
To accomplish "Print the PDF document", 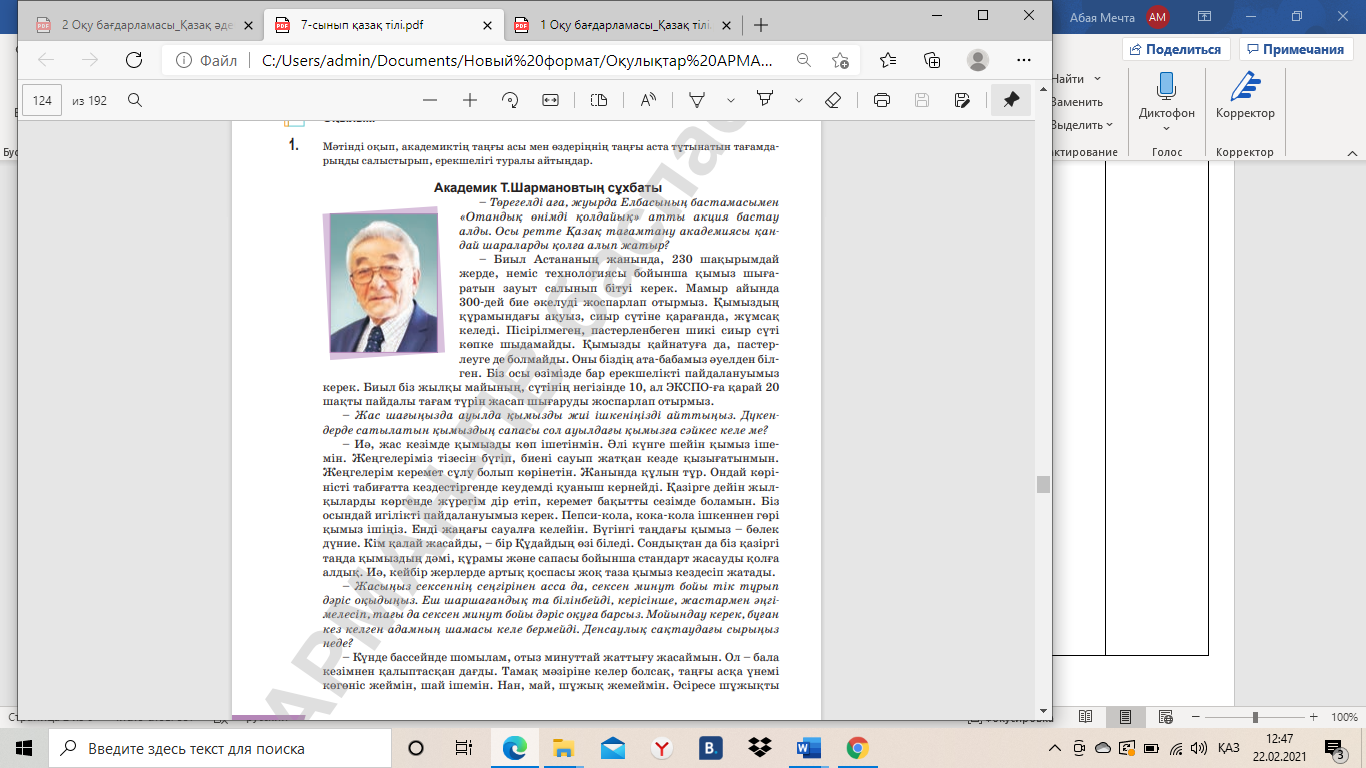I will tap(882, 100).
